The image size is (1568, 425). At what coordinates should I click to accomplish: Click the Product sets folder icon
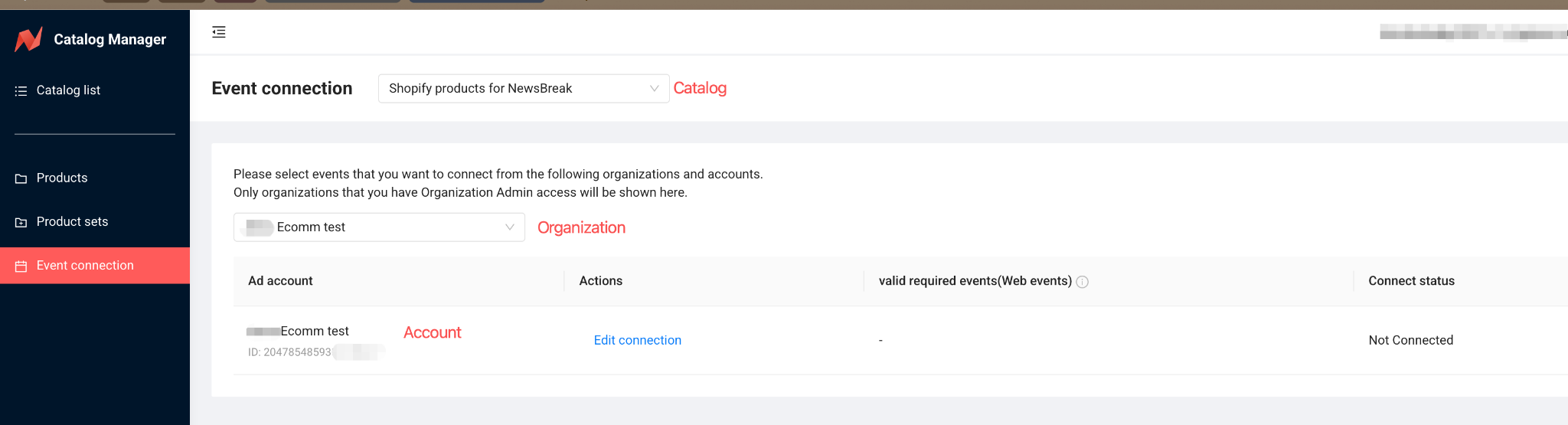(21, 222)
